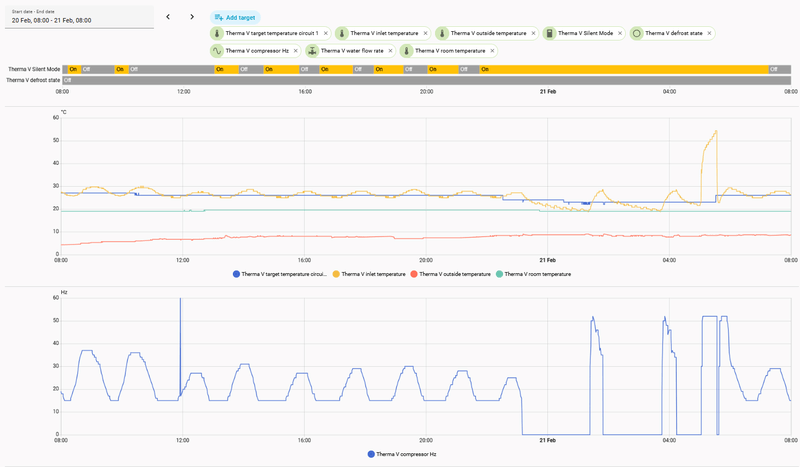The image size is (800, 467).
Task: Remove Therma V room temperature chip
Action: coord(492,51)
